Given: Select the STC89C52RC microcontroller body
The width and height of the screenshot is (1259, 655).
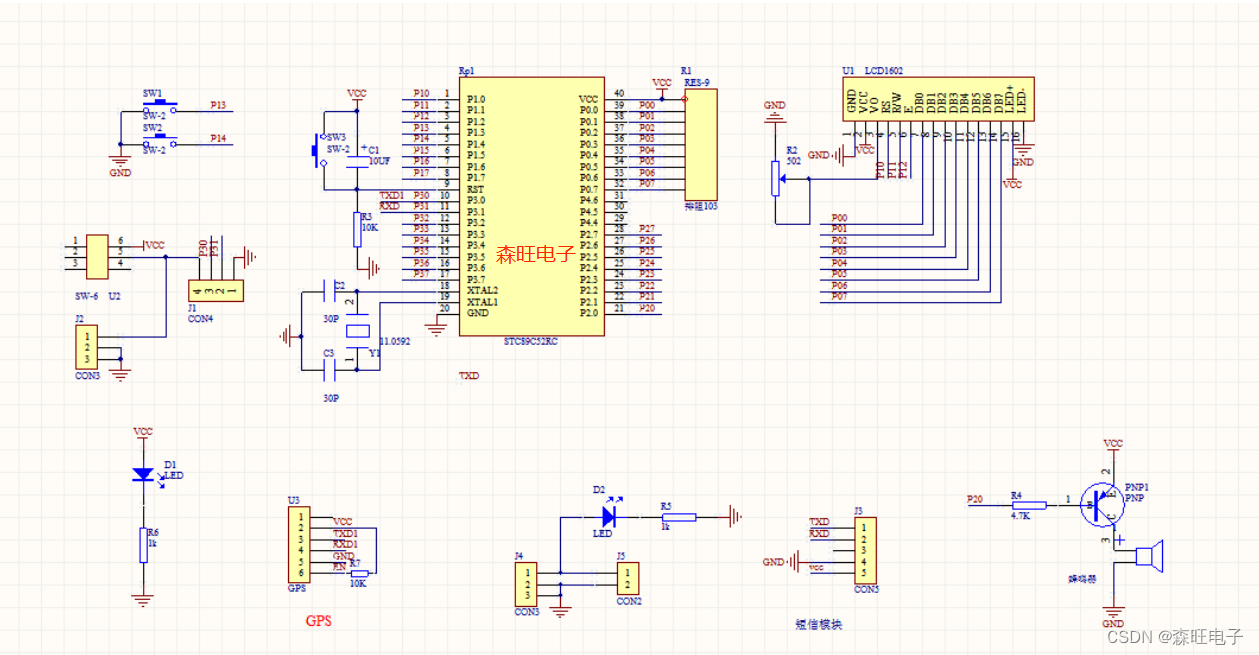Looking at the screenshot, I should tap(532, 207).
